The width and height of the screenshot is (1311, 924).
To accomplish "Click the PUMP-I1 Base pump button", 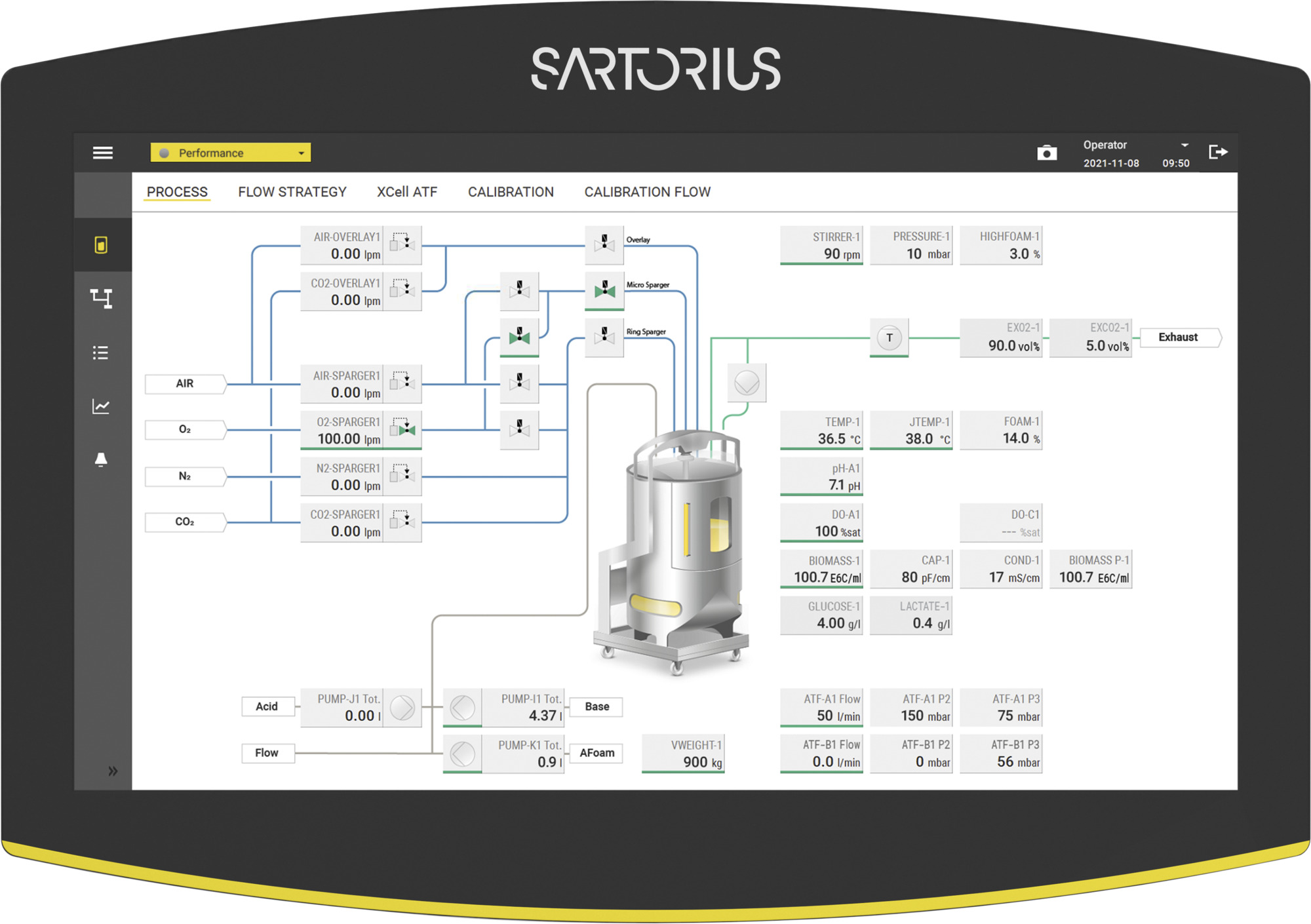I will (463, 707).
